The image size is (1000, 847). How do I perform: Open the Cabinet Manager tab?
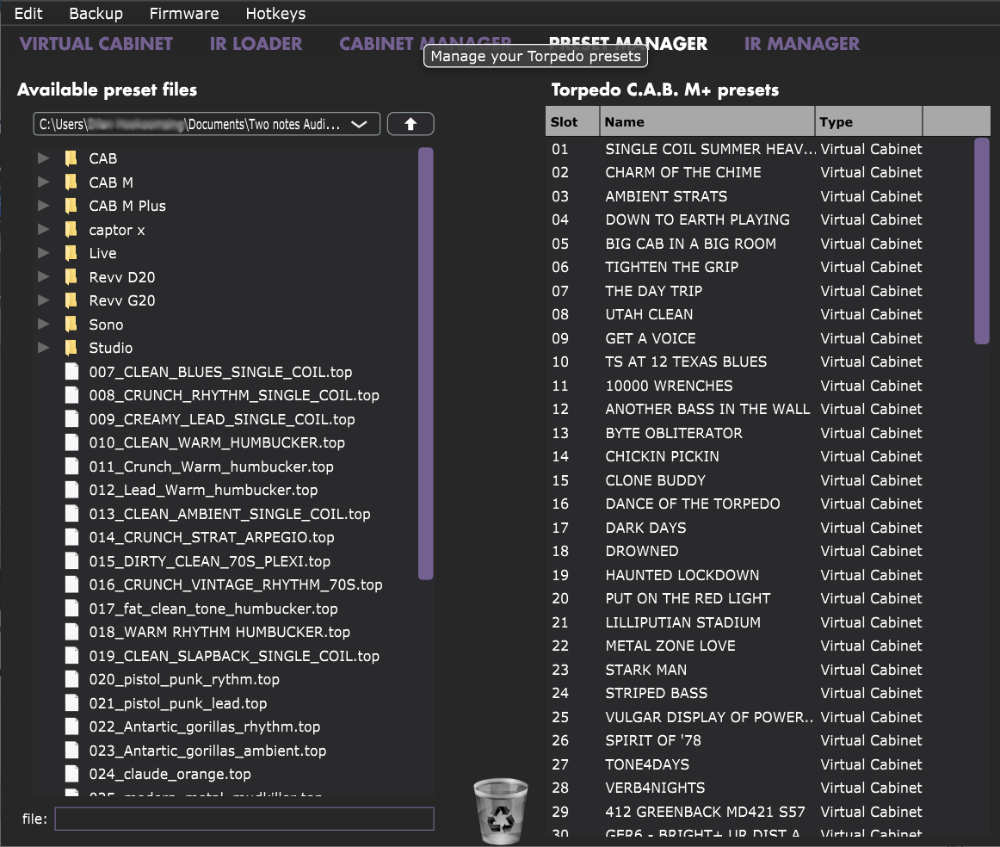(425, 43)
